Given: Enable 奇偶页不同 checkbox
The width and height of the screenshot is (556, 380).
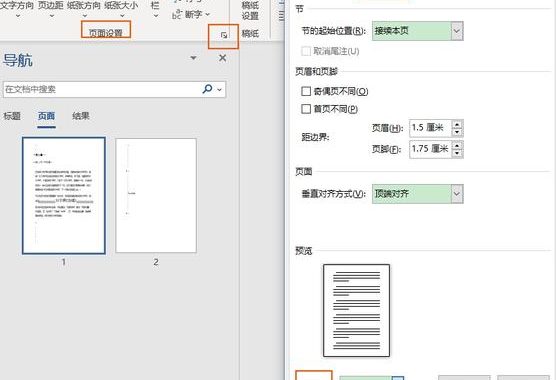Looking at the screenshot, I should [306, 91].
